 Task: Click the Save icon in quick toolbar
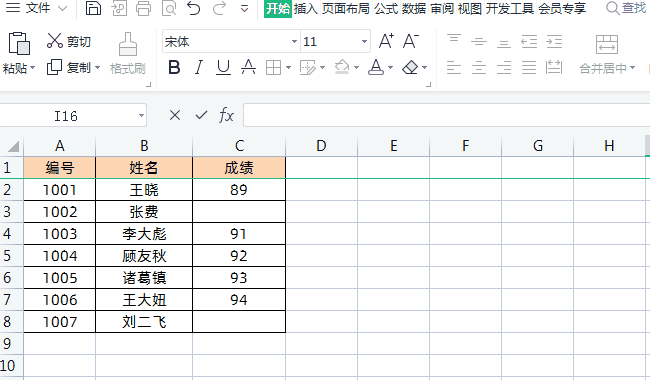click(93, 8)
